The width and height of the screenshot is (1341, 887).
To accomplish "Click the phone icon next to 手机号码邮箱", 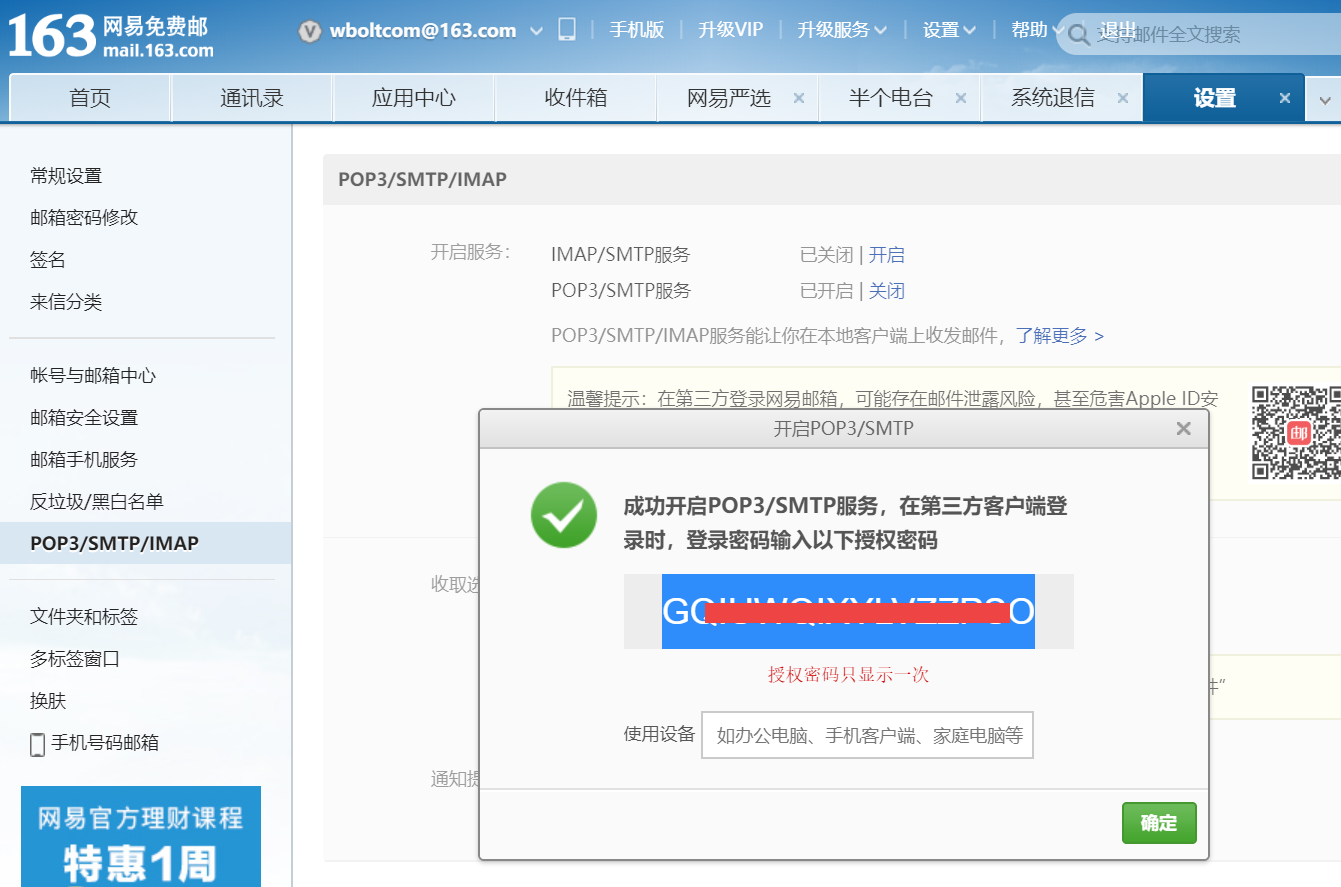I will (36, 744).
